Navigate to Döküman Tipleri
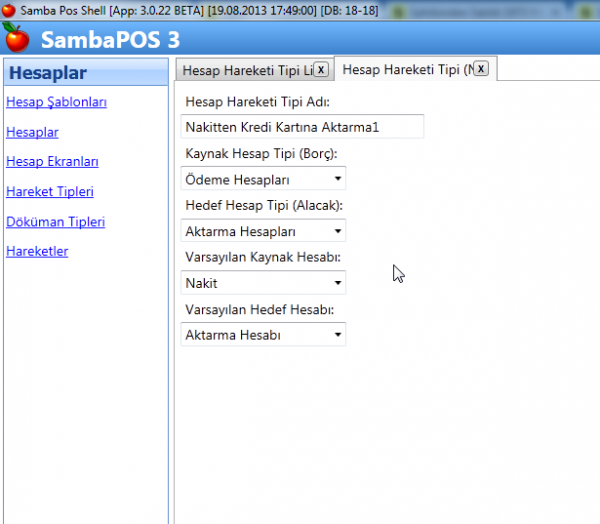This screenshot has height=524, width=600. tap(55, 222)
